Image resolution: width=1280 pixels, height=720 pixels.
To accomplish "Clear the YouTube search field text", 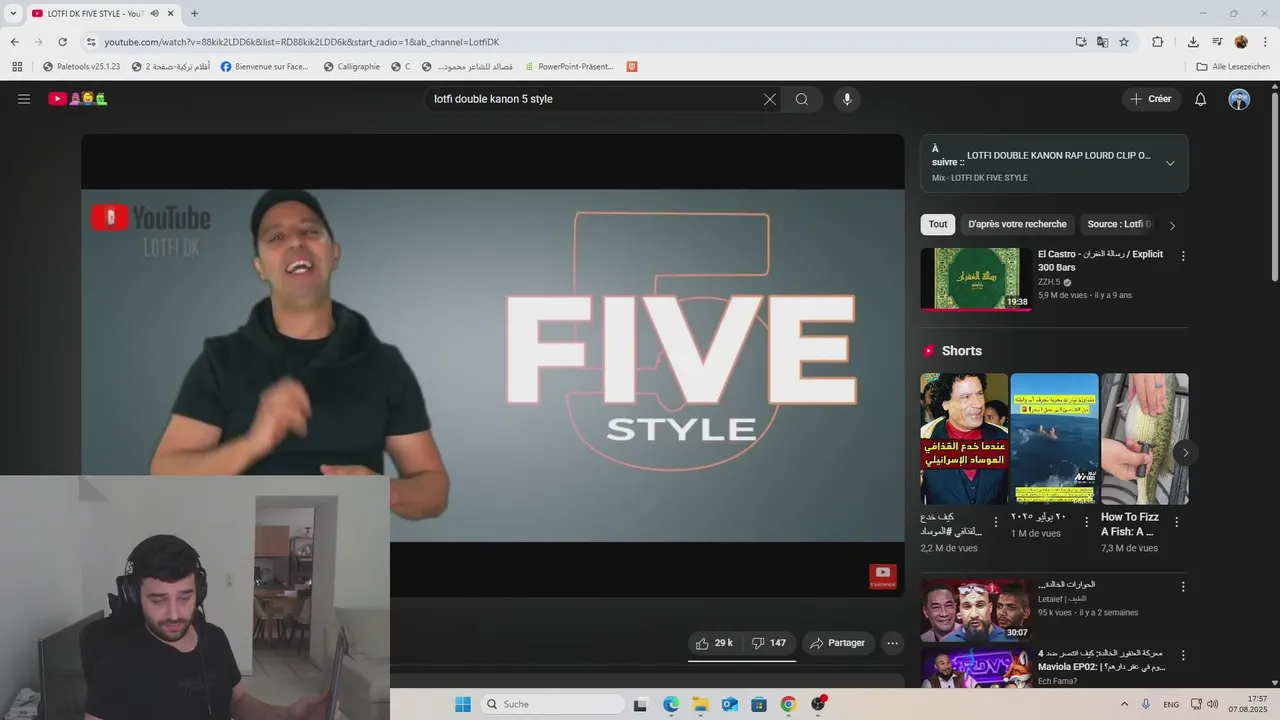I will 770,99.
